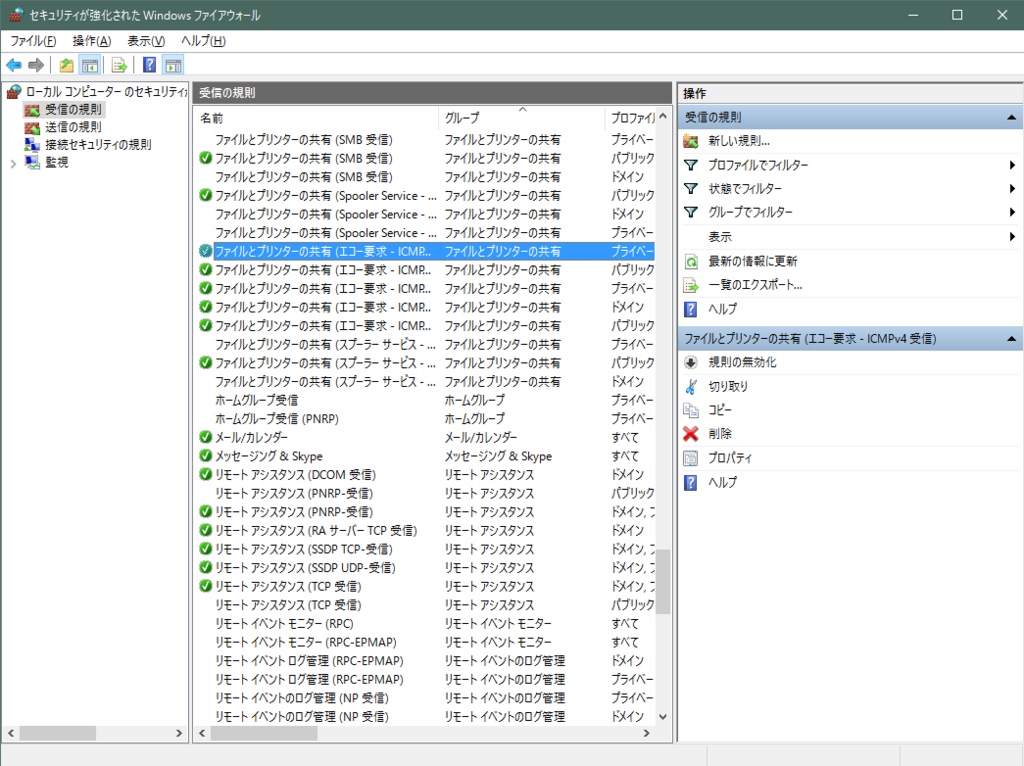Click the rules list horizontal scrollbar thumb
The height and width of the screenshot is (766, 1024).
264,733
